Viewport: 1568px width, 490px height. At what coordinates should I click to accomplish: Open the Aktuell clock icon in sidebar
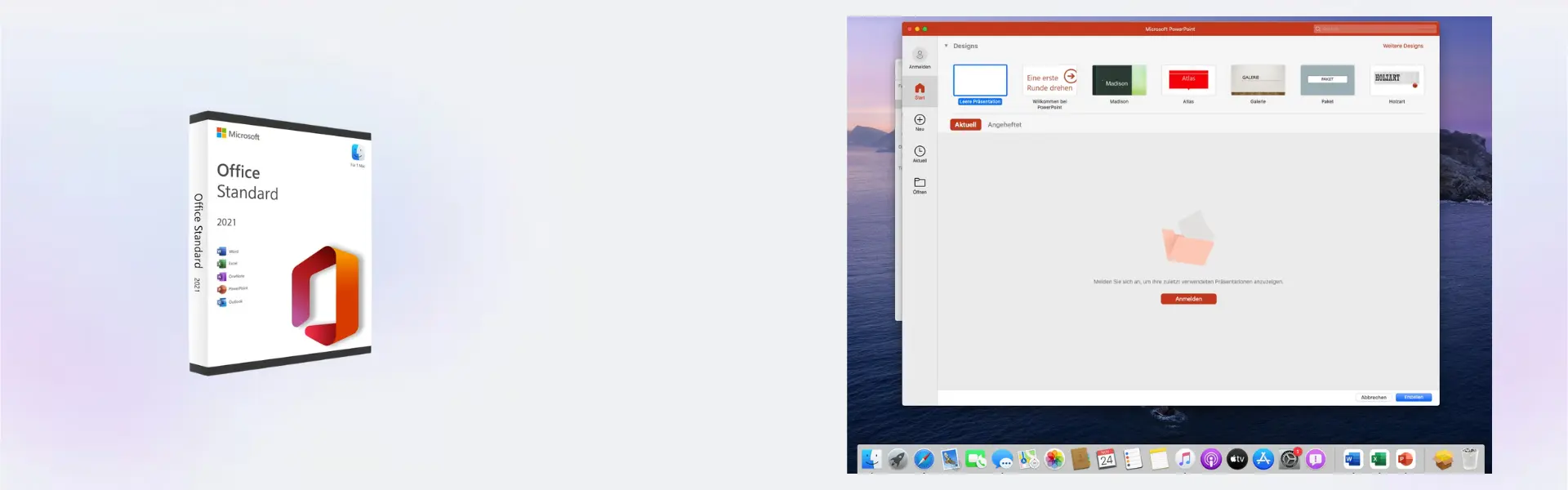(920, 151)
